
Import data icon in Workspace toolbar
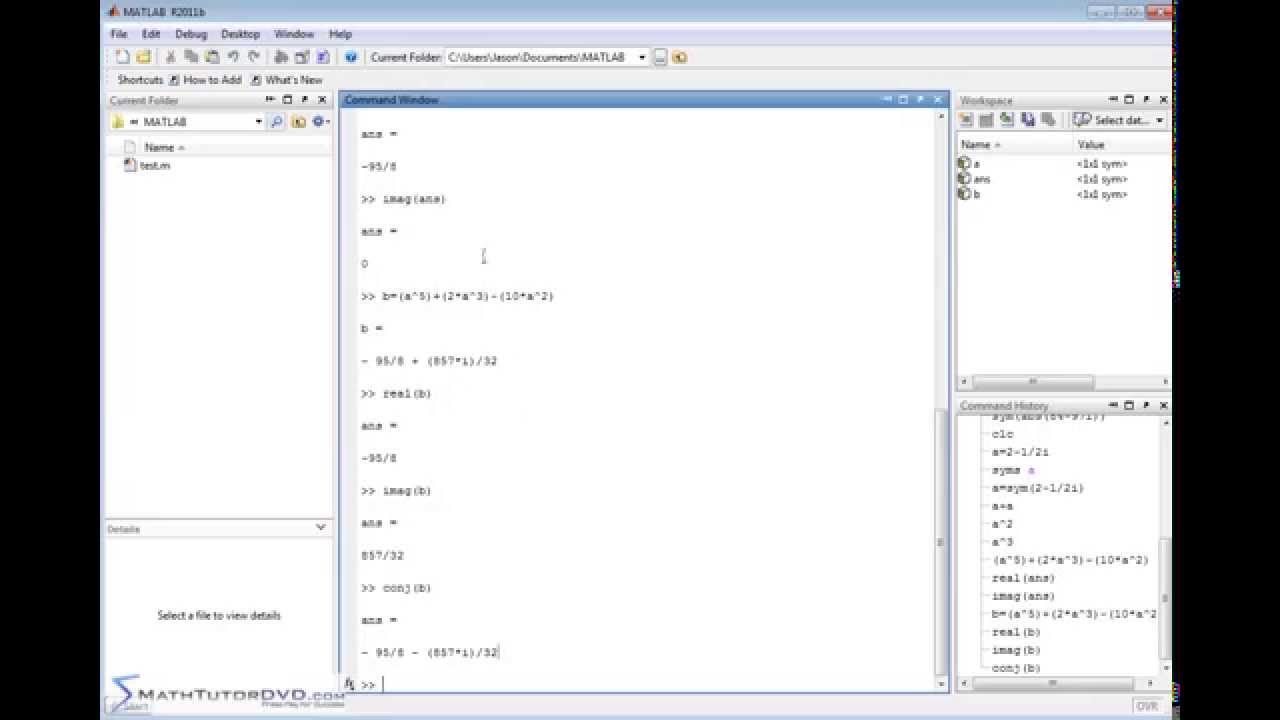pos(1007,120)
